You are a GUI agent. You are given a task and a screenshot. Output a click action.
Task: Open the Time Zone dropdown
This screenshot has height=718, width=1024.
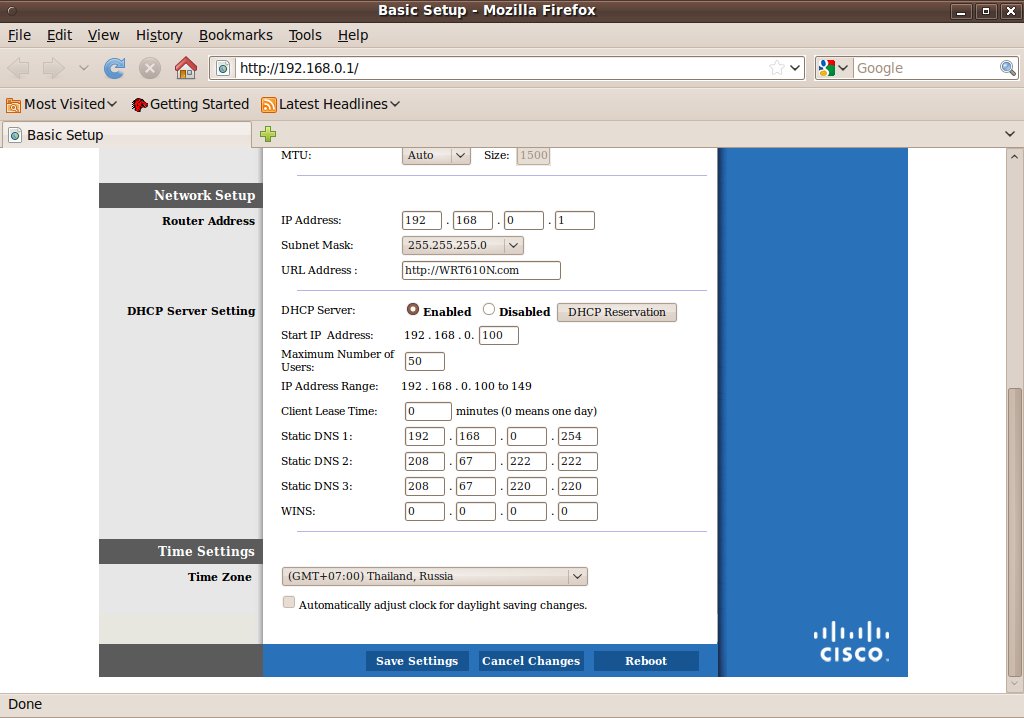tap(435, 576)
